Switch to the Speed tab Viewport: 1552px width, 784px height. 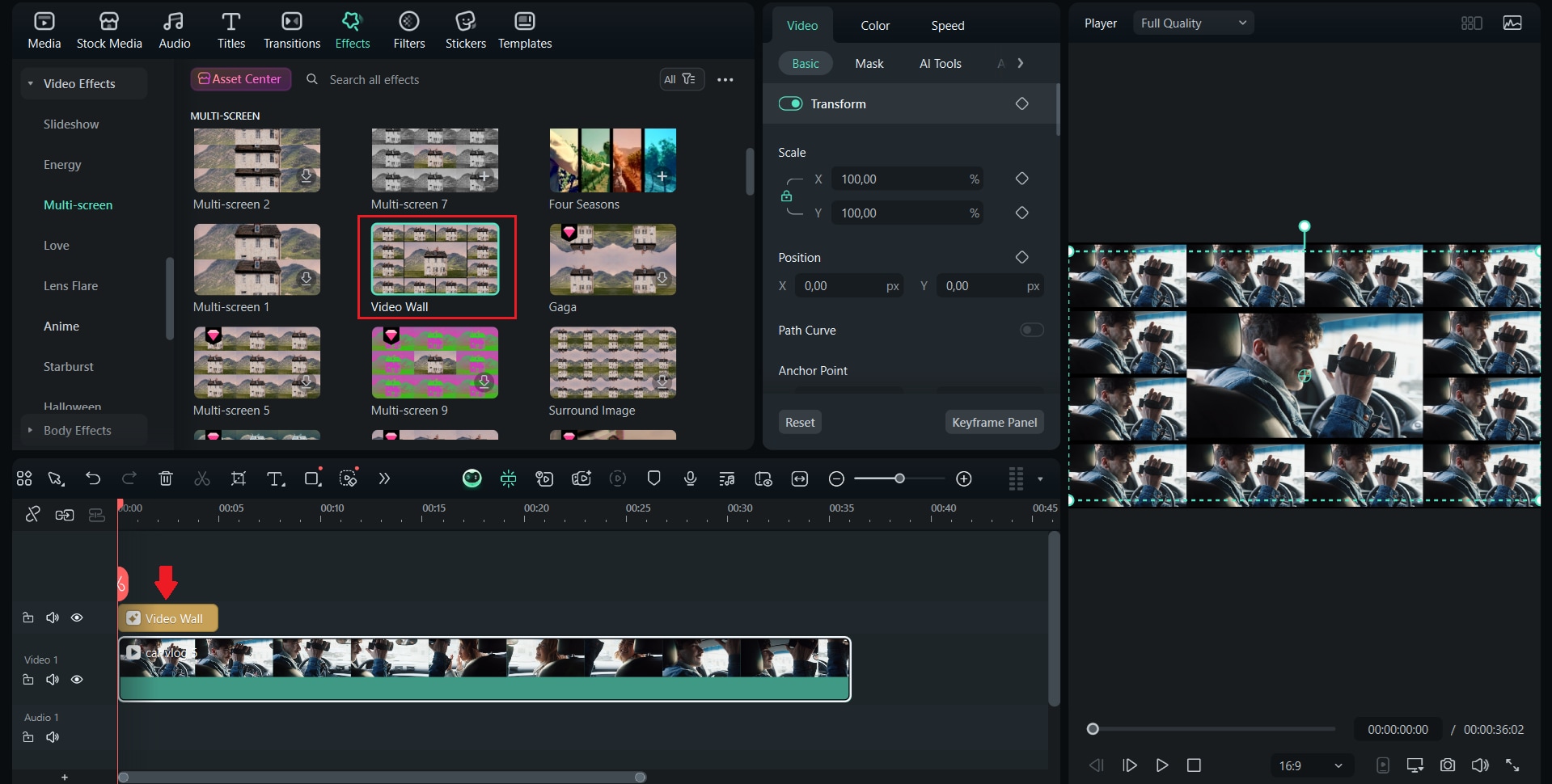pyautogui.click(x=948, y=25)
